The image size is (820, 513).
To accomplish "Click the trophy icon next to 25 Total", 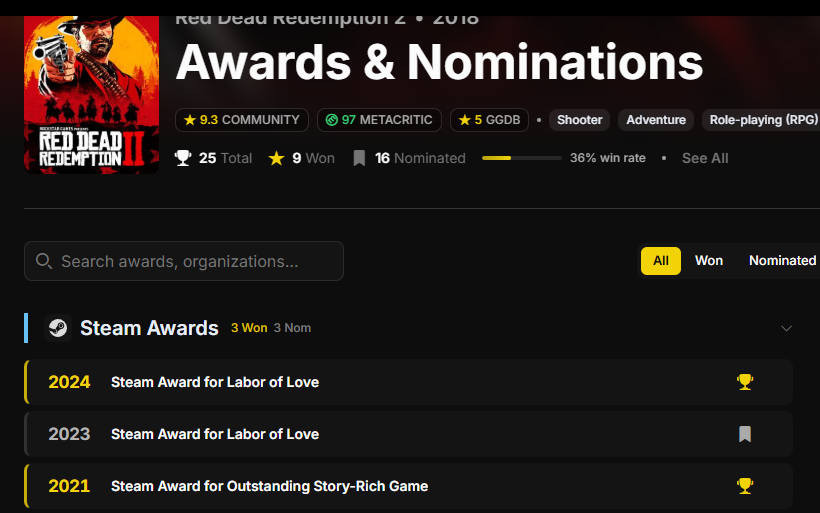I will [183, 158].
